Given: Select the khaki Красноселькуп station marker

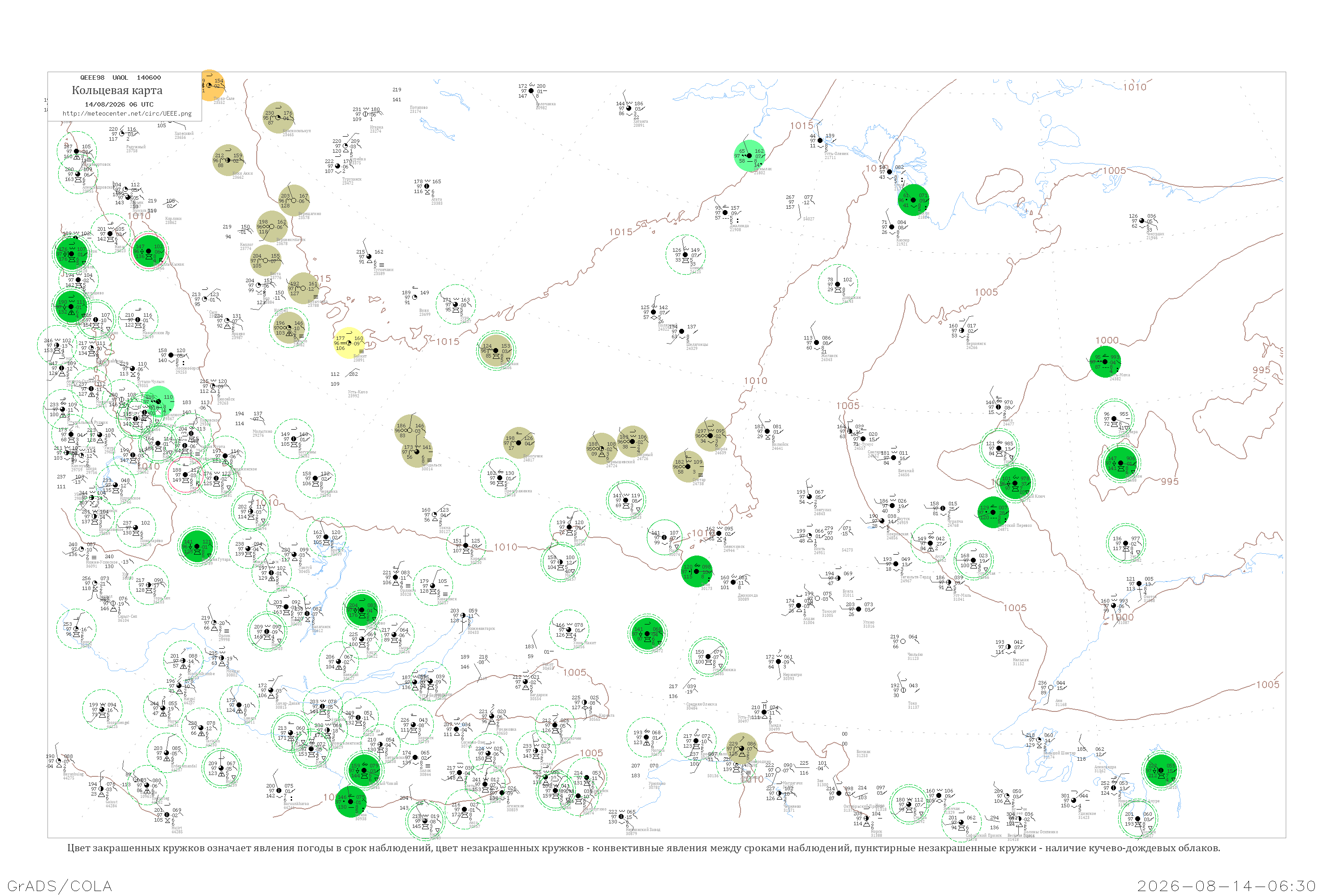Looking at the screenshot, I should pyautogui.click(x=278, y=118).
